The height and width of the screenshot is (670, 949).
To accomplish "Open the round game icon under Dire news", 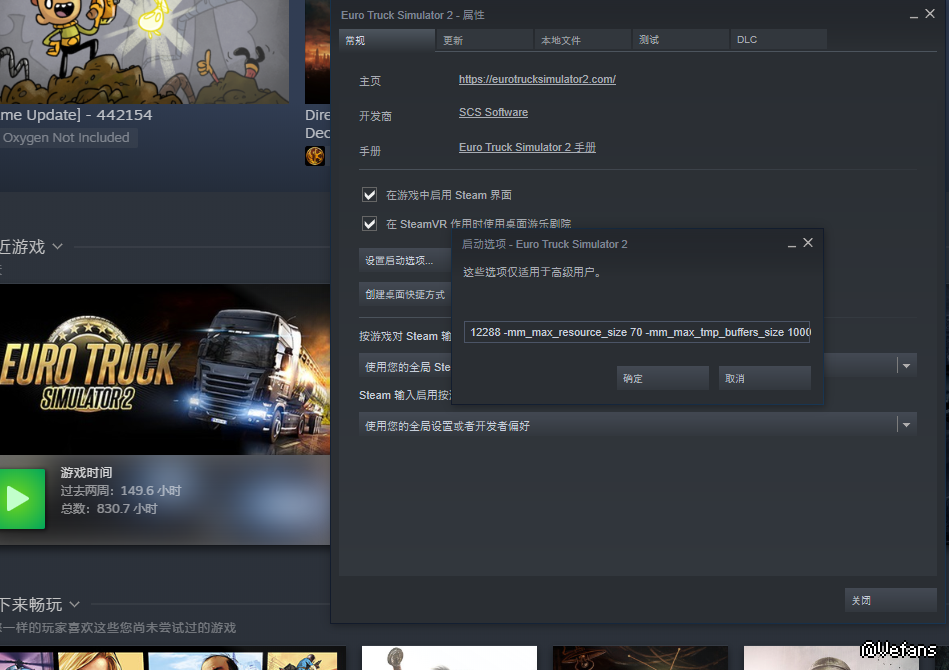I will (315, 156).
